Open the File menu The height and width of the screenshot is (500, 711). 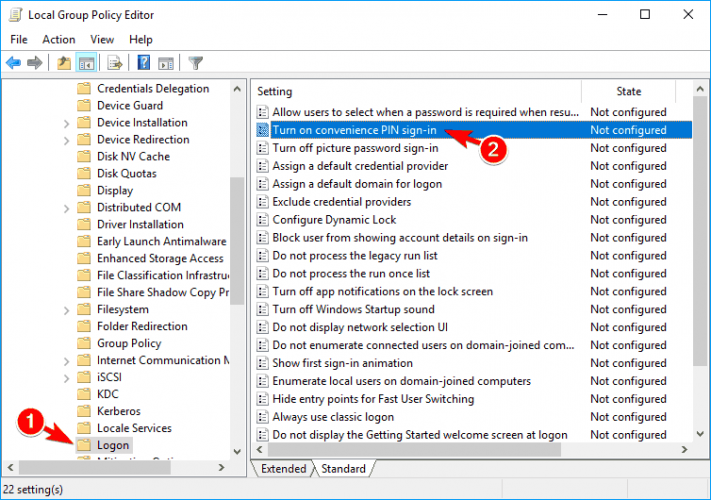(x=19, y=39)
